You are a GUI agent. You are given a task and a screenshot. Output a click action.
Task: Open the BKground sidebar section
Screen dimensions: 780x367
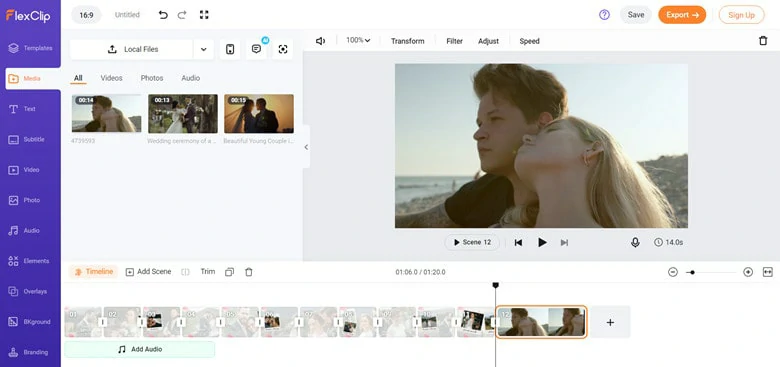pos(30,322)
